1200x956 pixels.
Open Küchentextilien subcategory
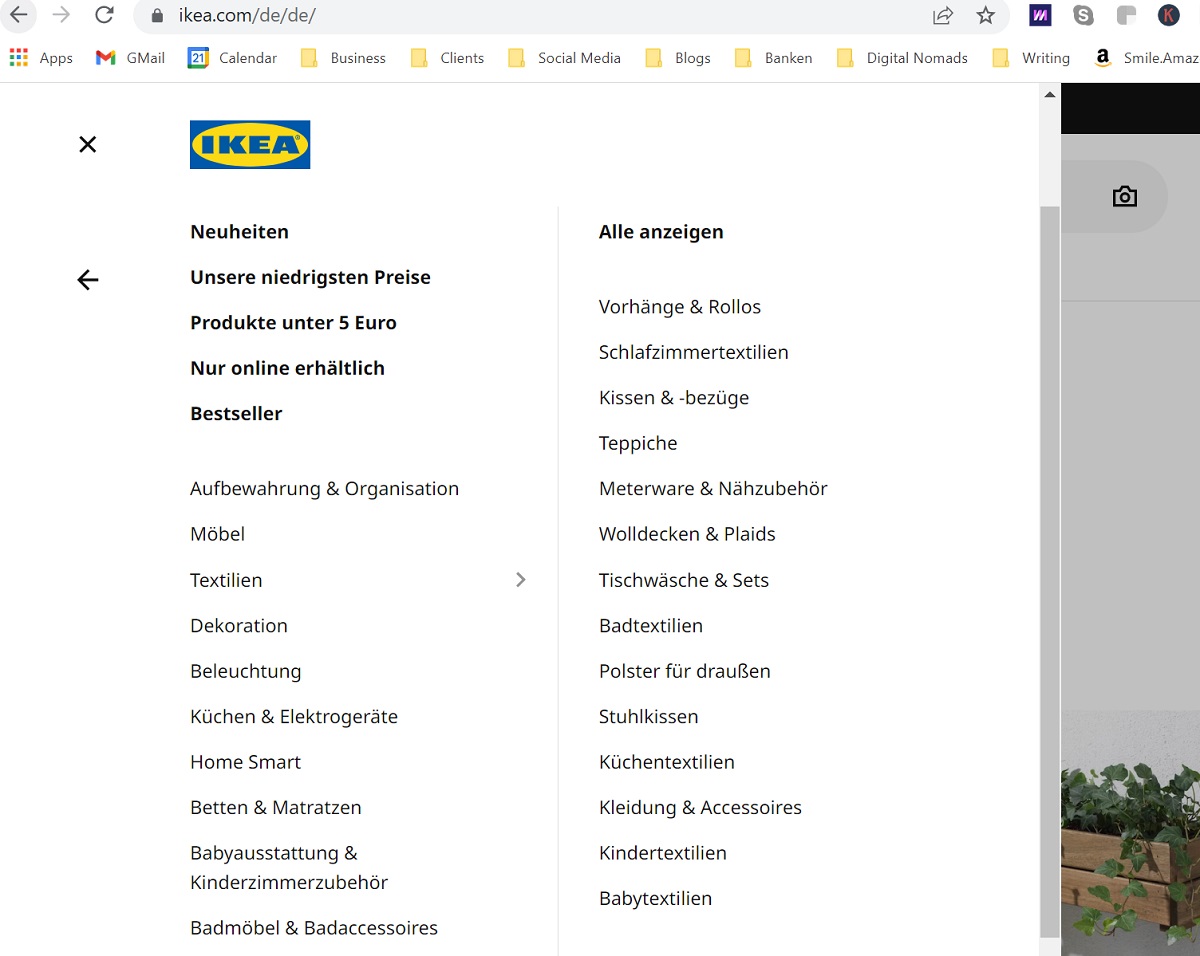[x=667, y=762]
